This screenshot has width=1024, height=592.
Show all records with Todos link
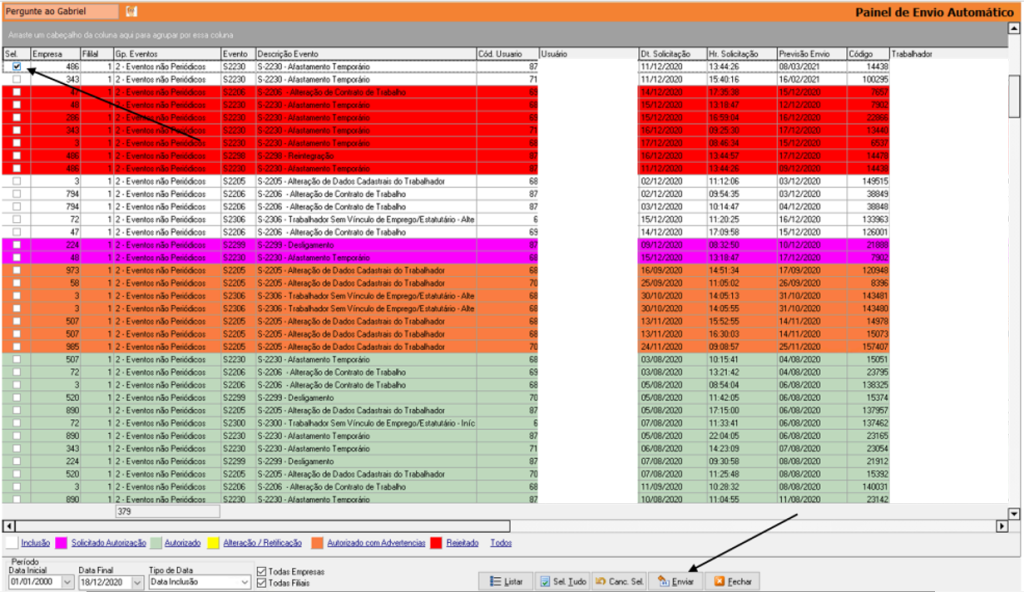[501, 543]
